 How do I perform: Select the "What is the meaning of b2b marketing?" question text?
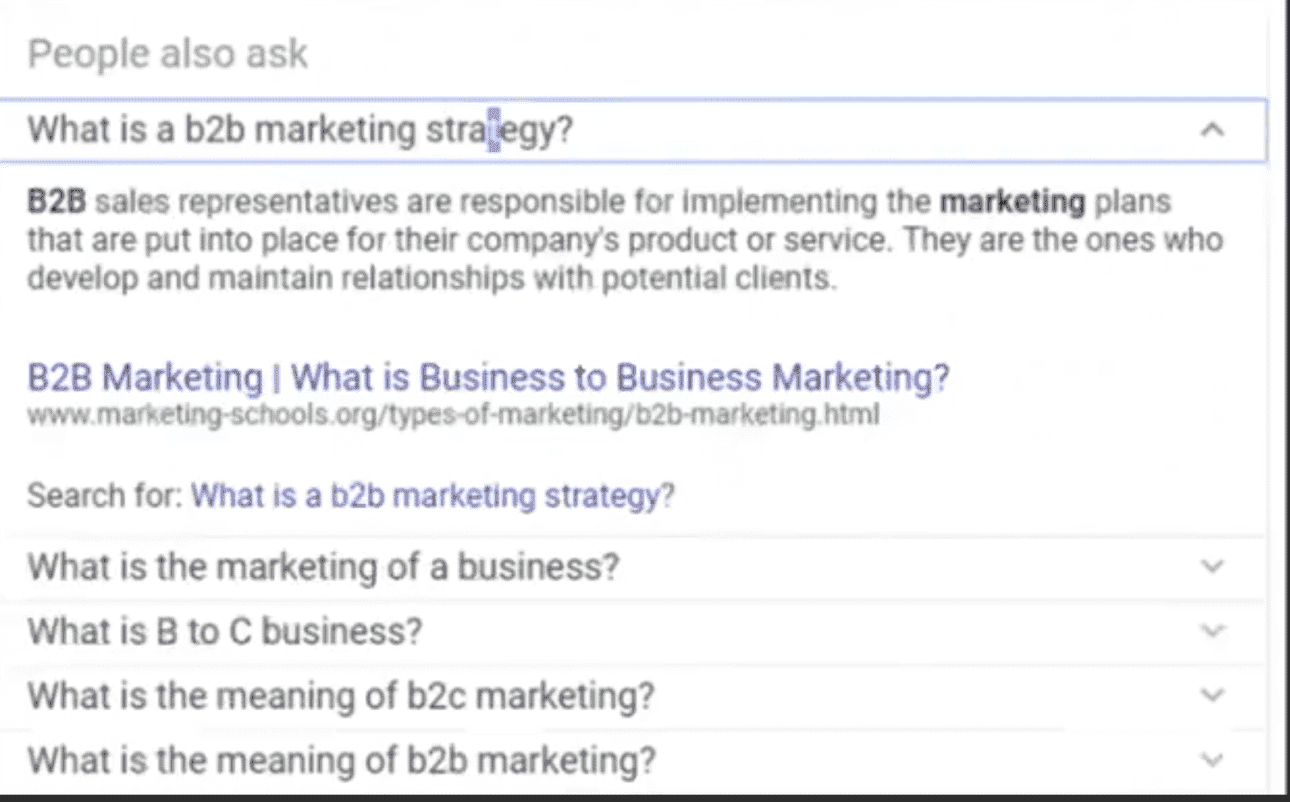tap(342, 760)
